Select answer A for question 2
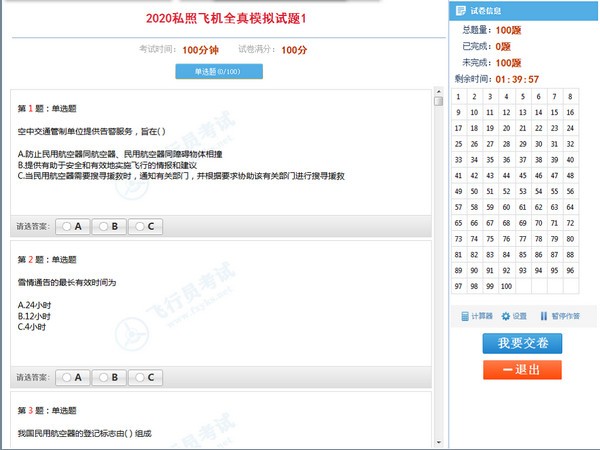 point(72,378)
